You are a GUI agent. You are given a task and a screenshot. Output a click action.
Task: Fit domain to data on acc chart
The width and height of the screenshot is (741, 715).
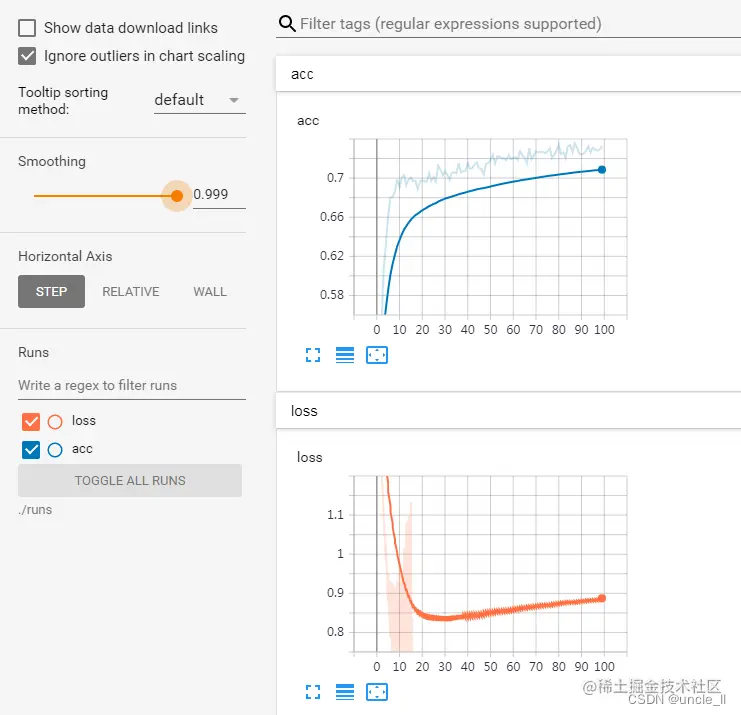pyautogui.click(x=377, y=355)
